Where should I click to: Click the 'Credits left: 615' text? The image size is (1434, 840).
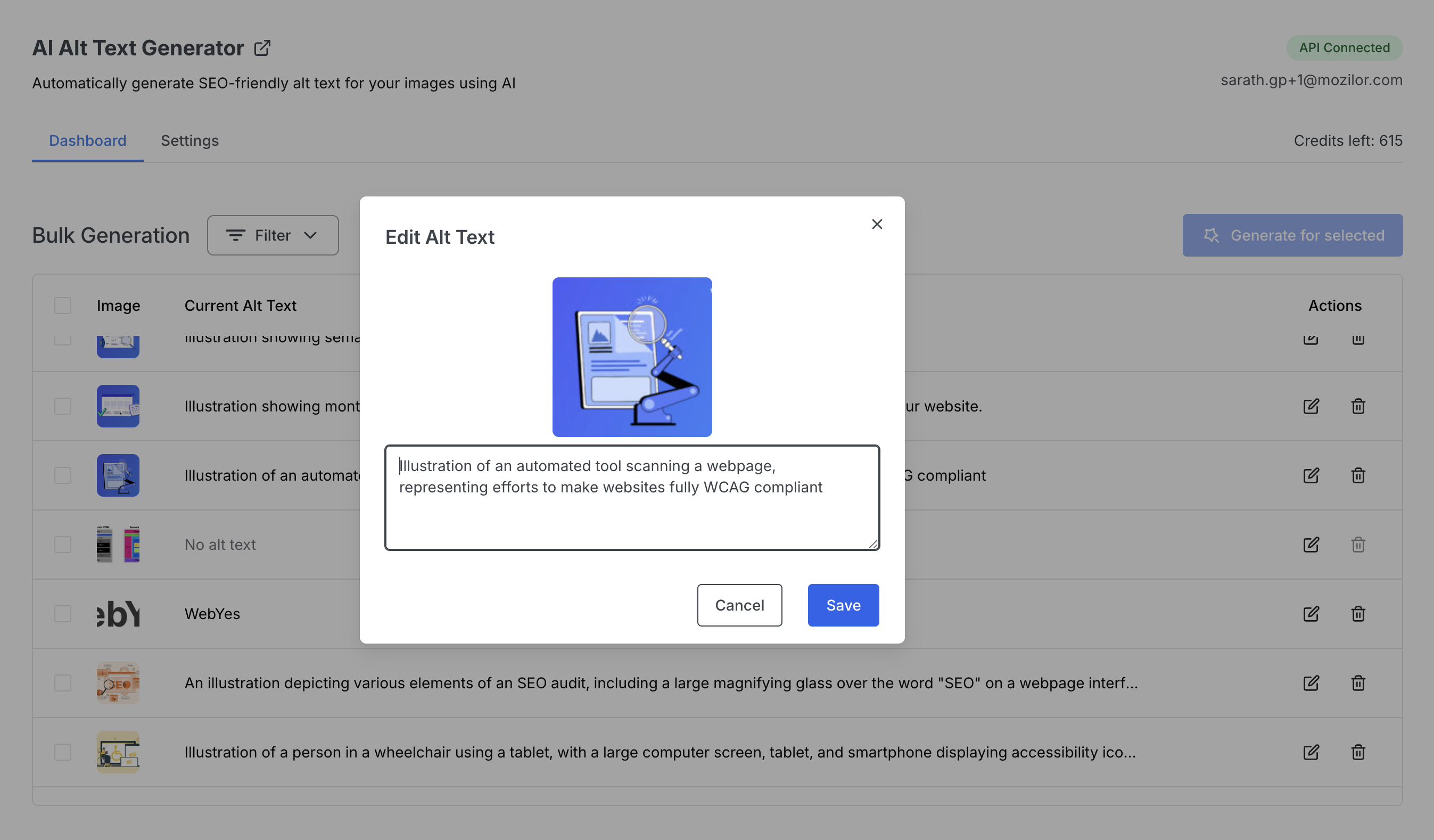[x=1348, y=141]
